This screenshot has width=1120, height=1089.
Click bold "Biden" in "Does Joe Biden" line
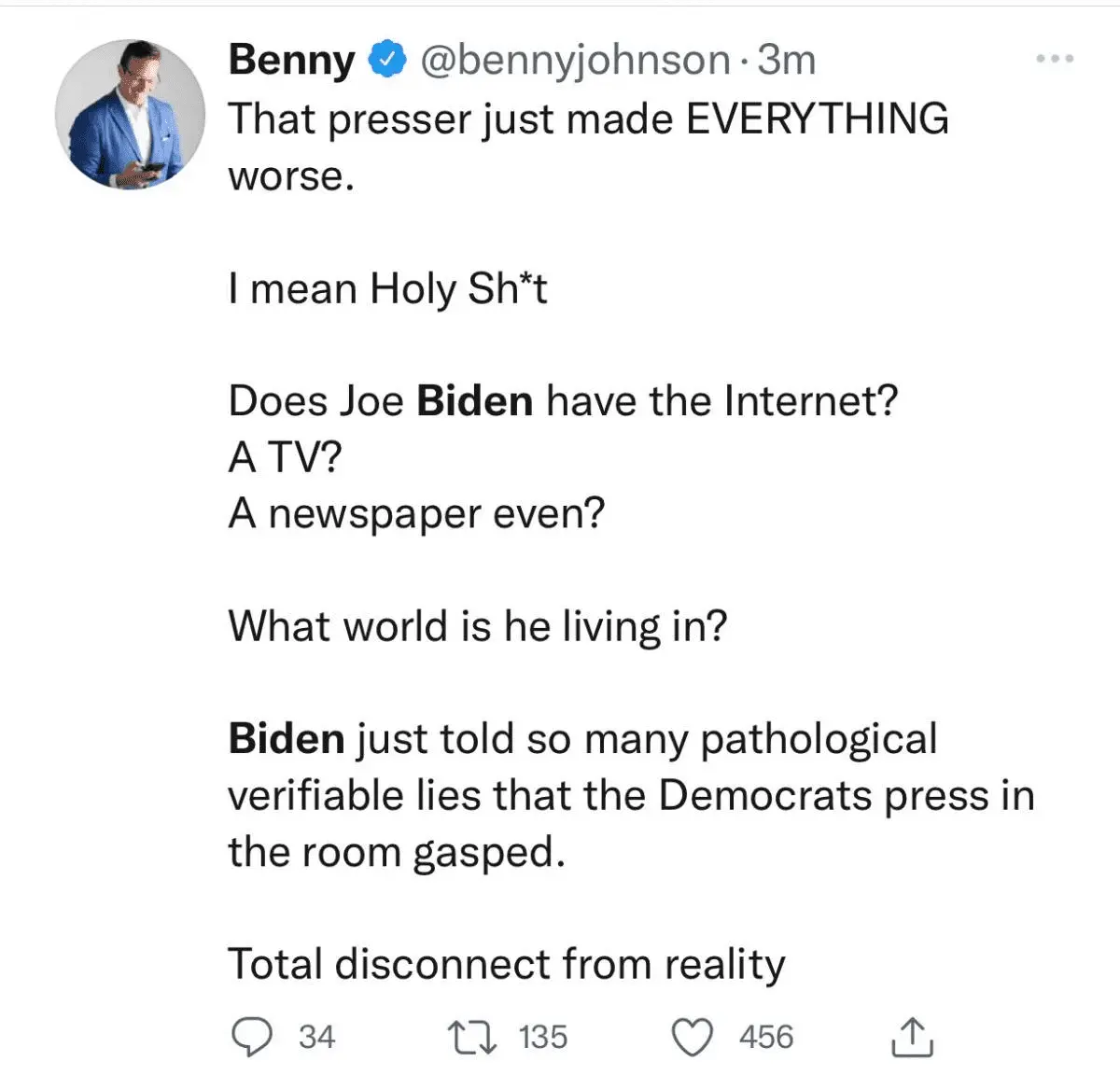(475, 401)
